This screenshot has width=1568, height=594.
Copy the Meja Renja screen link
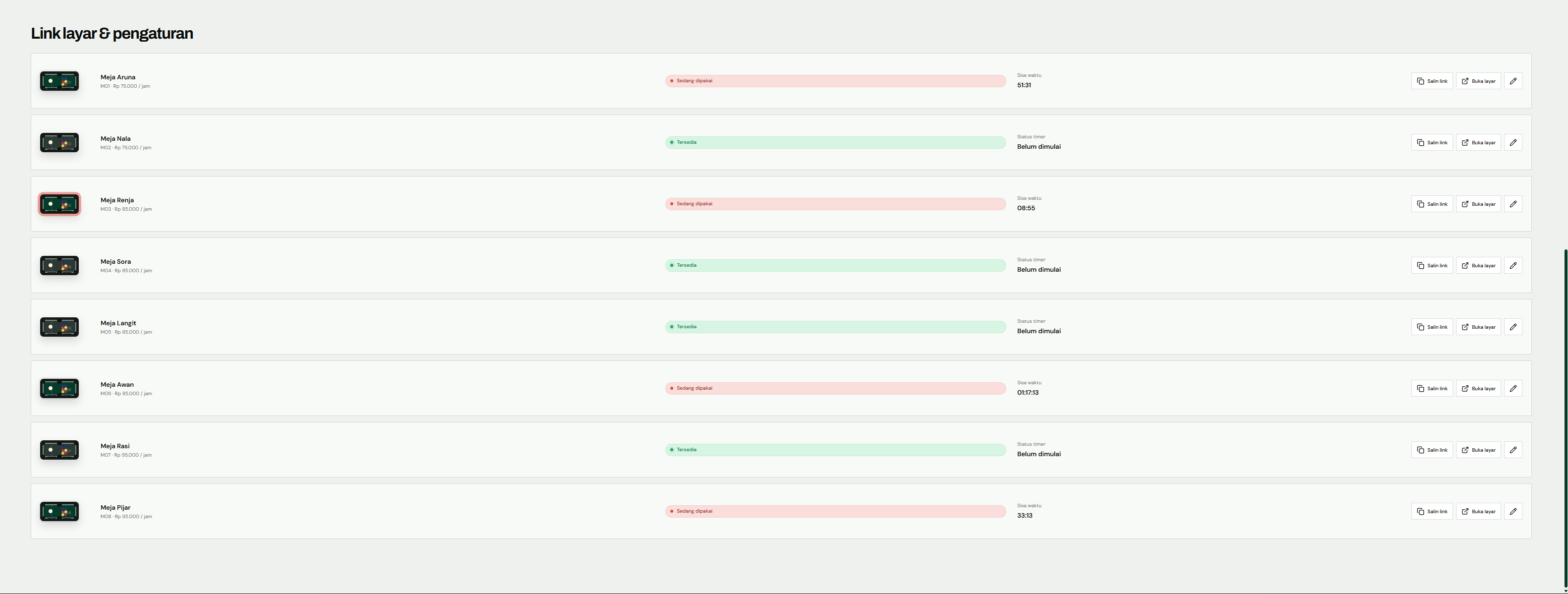coord(1432,204)
